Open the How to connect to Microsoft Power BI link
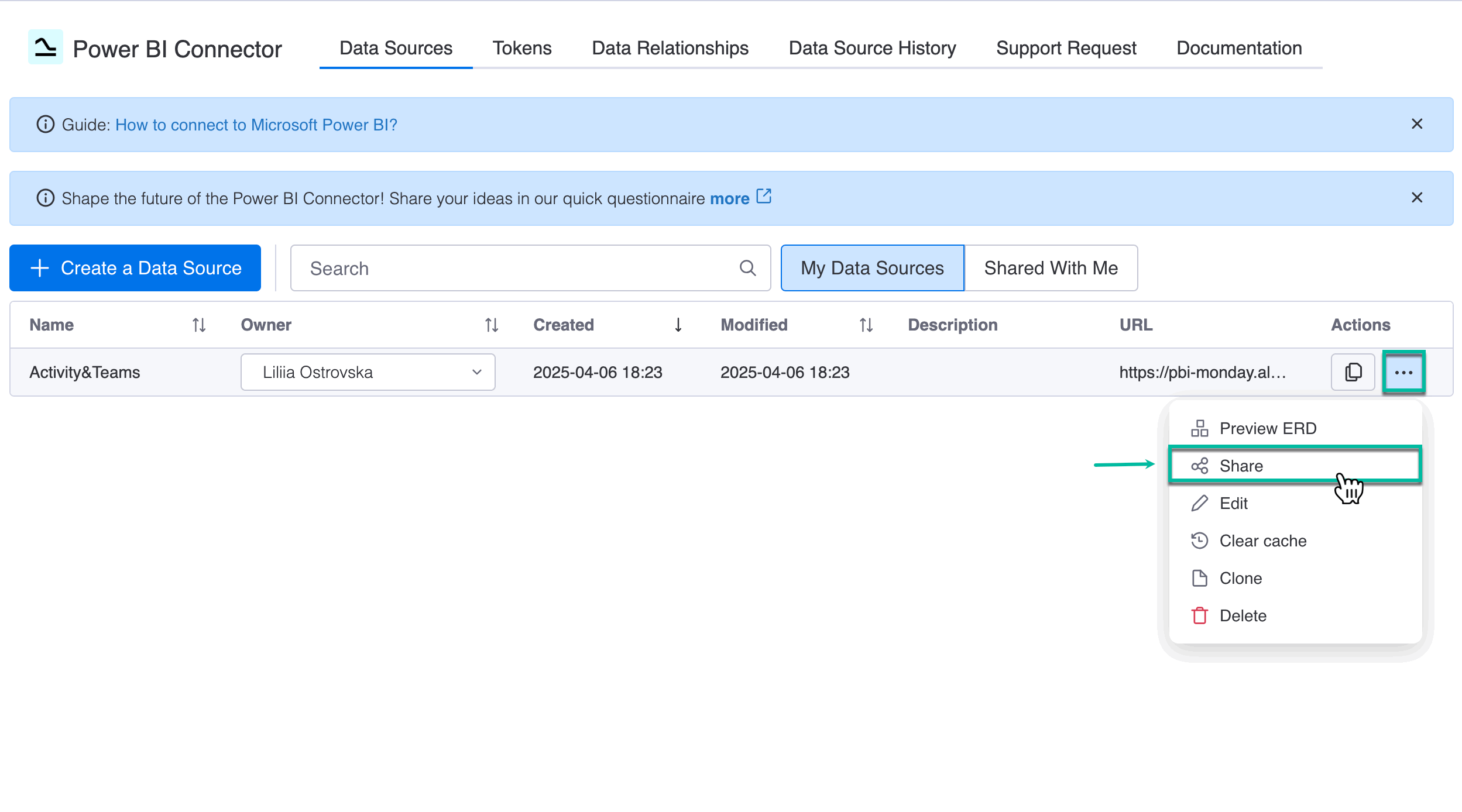1462x812 pixels. tap(256, 125)
